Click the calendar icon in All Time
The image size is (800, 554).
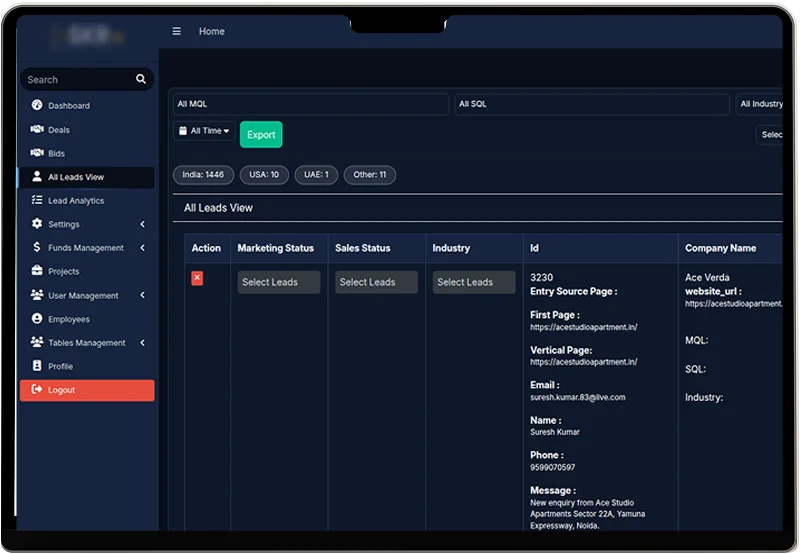183,131
